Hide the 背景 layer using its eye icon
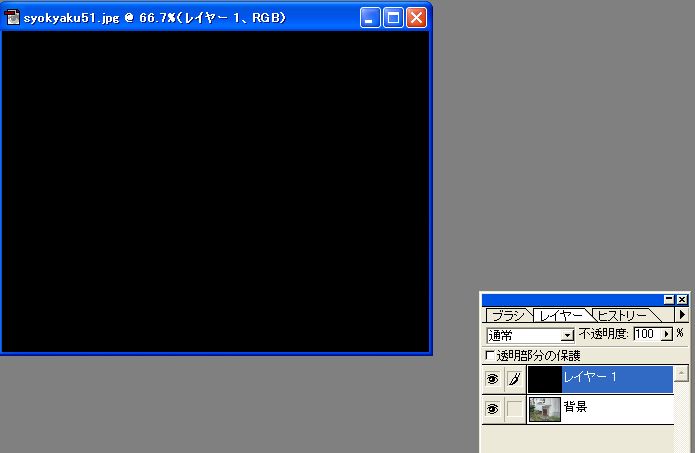The width and height of the screenshot is (695, 453). pos(492,409)
